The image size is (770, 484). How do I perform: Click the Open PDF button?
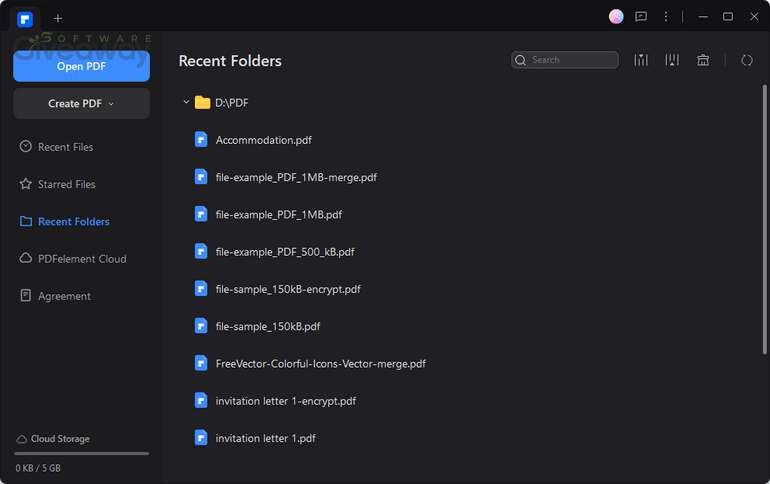[82, 66]
